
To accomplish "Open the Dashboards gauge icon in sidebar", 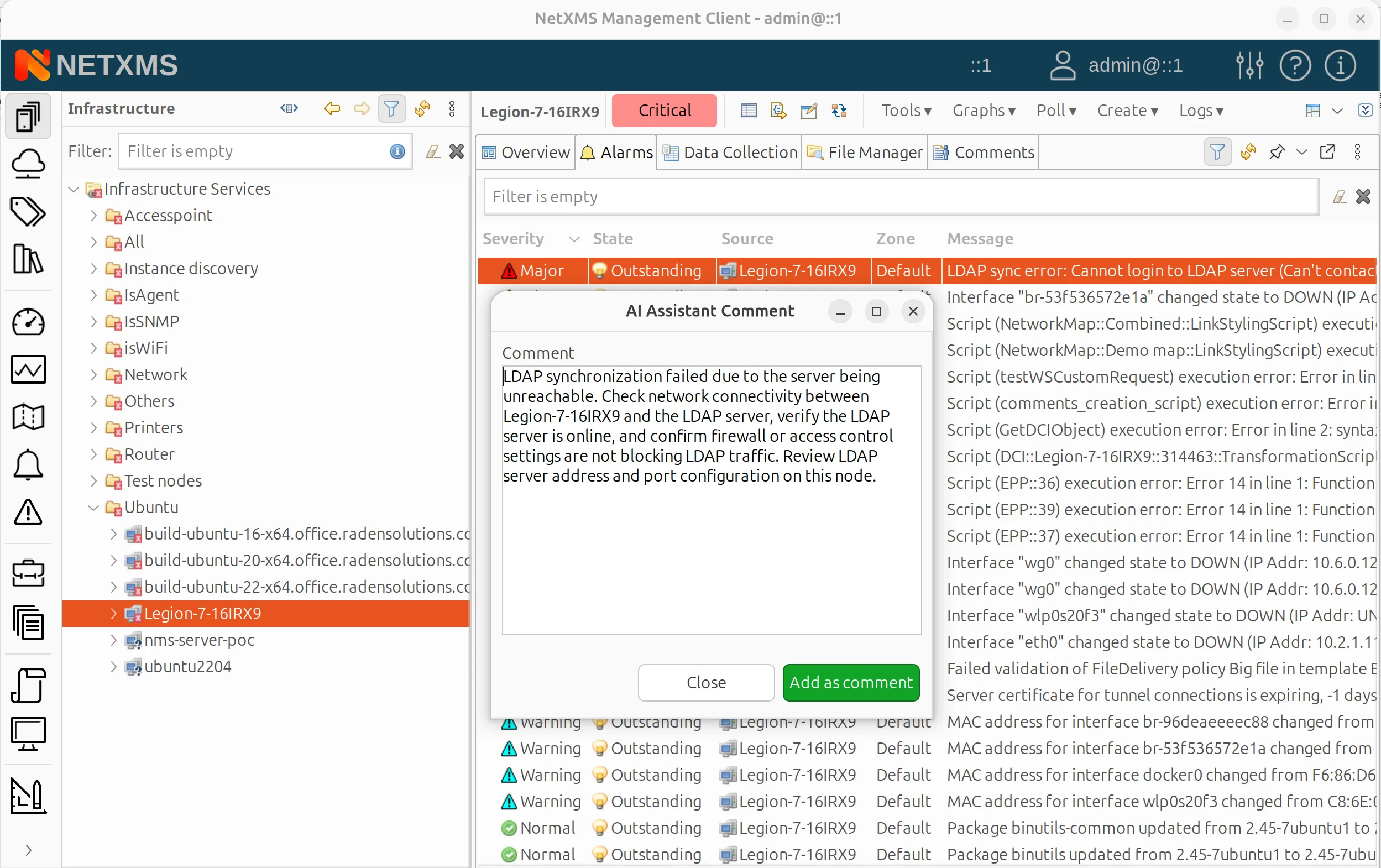I will pyautogui.click(x=28, y=322).
